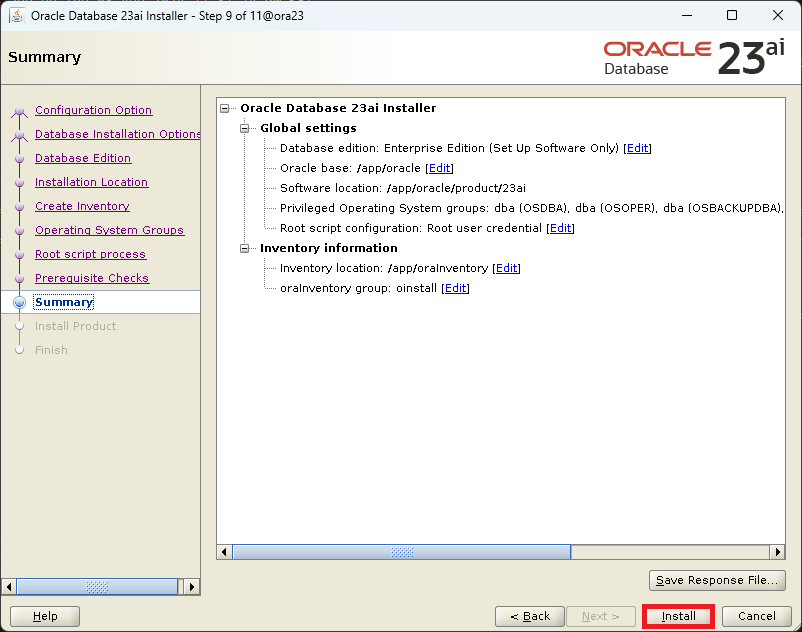Click the Root script process step bullet
Image resolution: width=802 pixels, height=632 pixels.
[x=19, y=255]
